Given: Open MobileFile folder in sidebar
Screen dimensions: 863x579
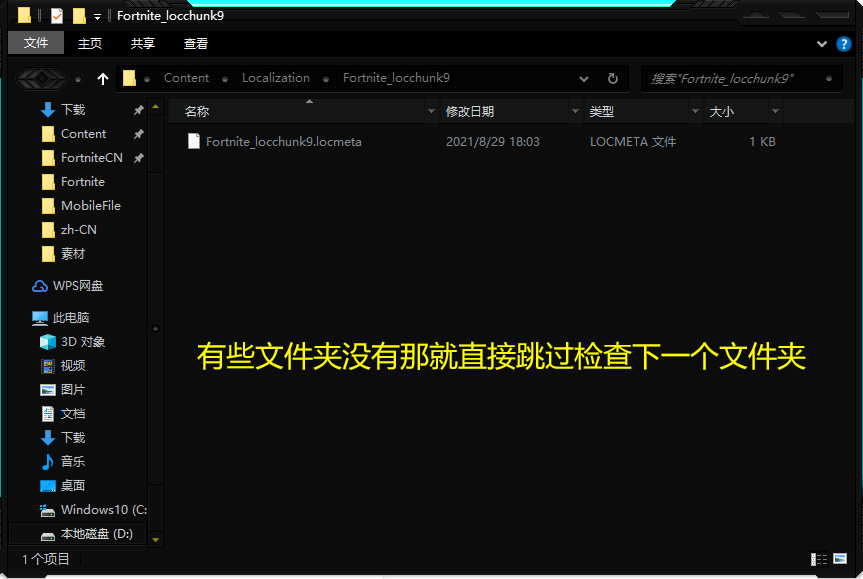Looking at the screenshot, I should (92, 206).
